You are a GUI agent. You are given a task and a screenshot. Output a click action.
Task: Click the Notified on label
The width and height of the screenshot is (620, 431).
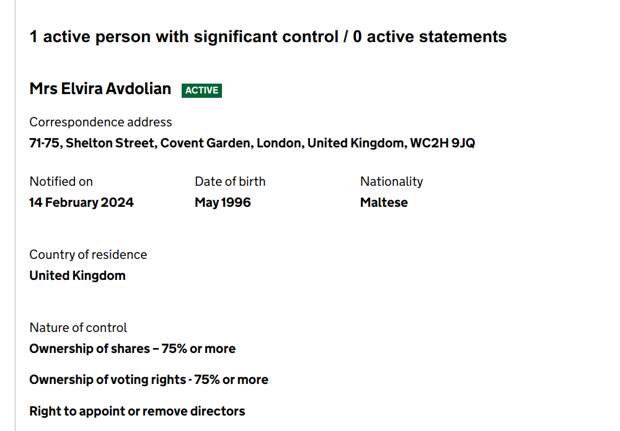tap(61, 181)
